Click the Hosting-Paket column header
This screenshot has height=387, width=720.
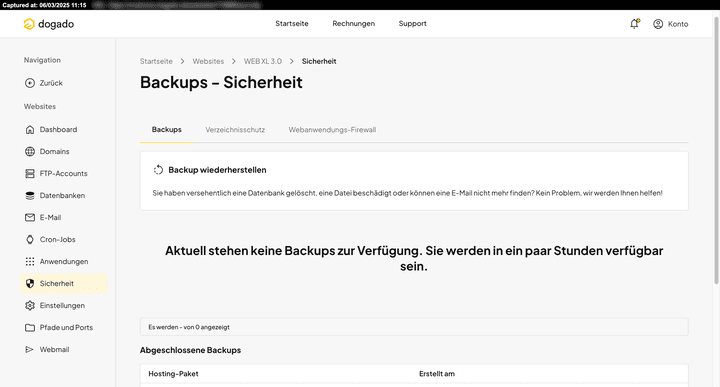pos(173,374)
